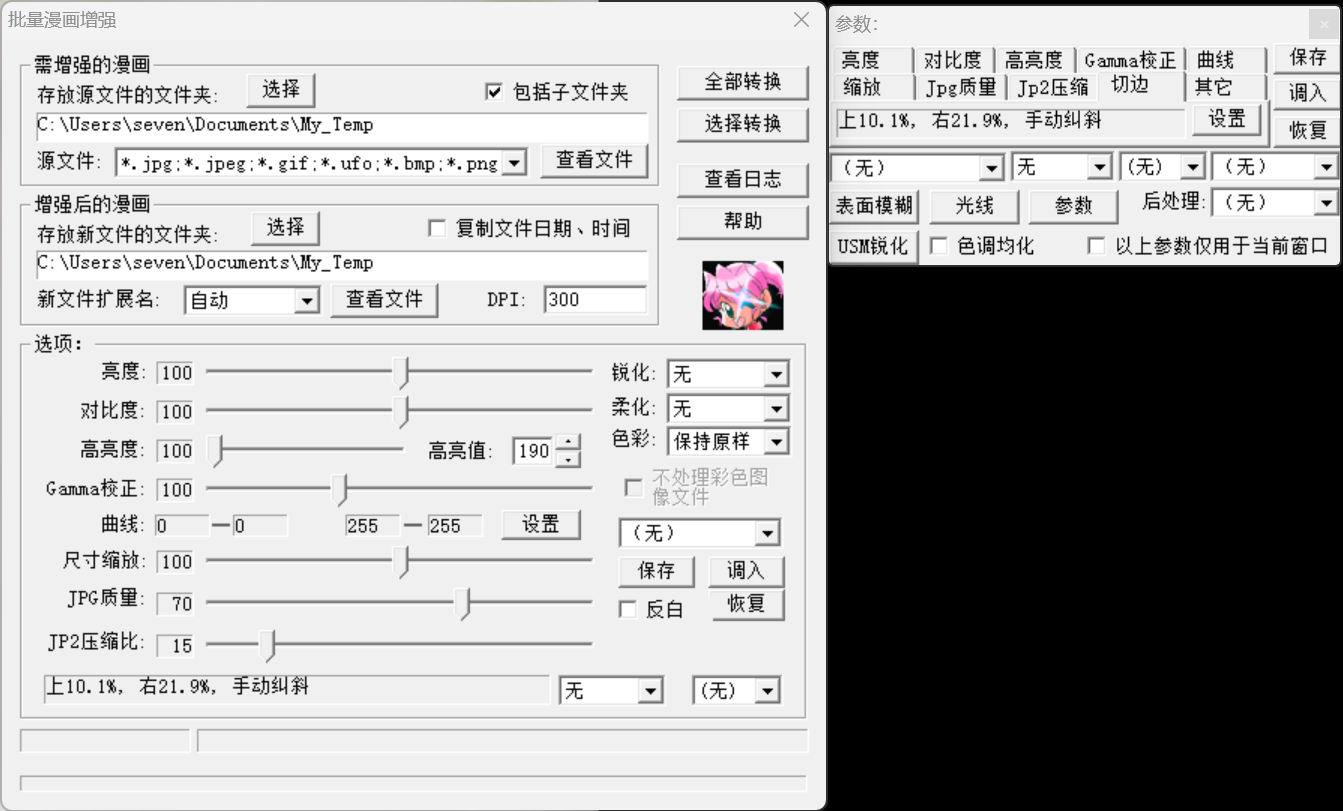Open the 新文件扩展名 dropdown

click(x=306, y=301)
